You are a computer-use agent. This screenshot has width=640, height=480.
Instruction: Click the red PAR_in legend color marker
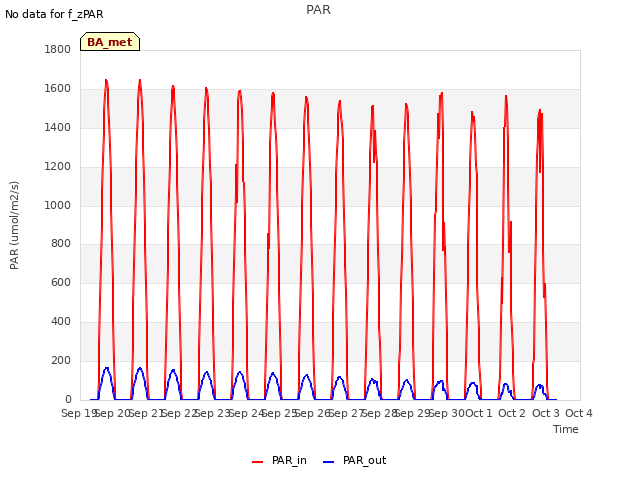coord(258,462)
